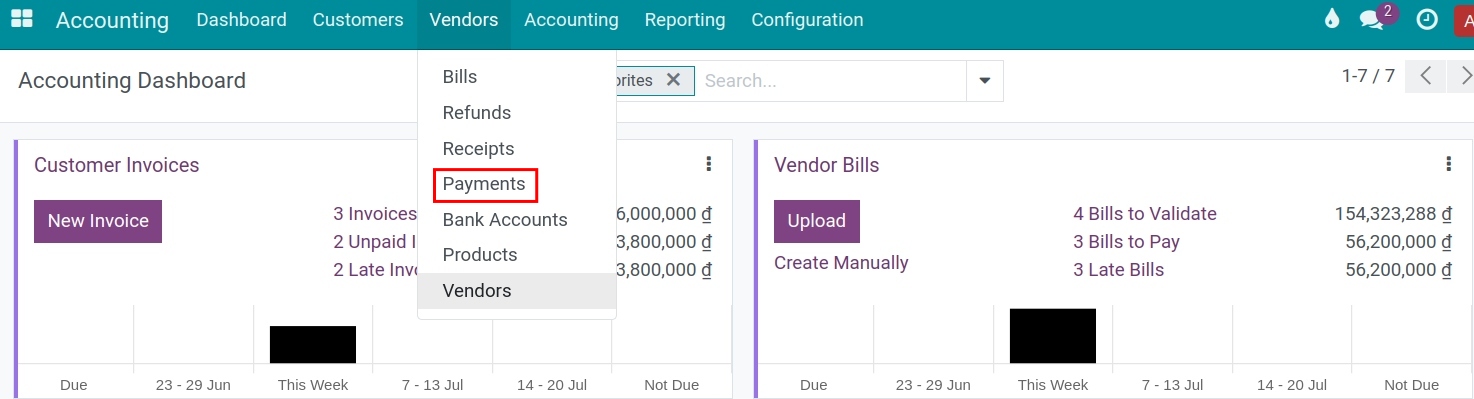
Task: Open the Vendors top menu
Action: pyautogui.click(x=464, y=20)
